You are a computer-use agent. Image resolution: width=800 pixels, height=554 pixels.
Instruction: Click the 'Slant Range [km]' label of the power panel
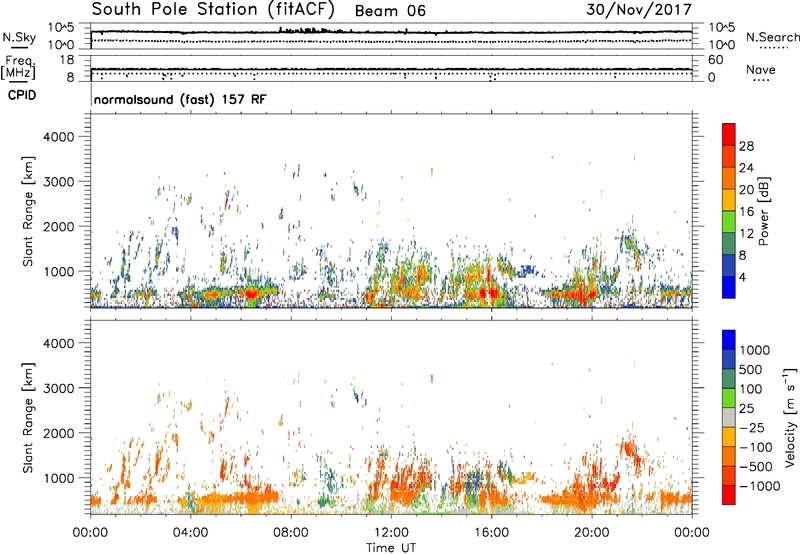pos(28,211)
